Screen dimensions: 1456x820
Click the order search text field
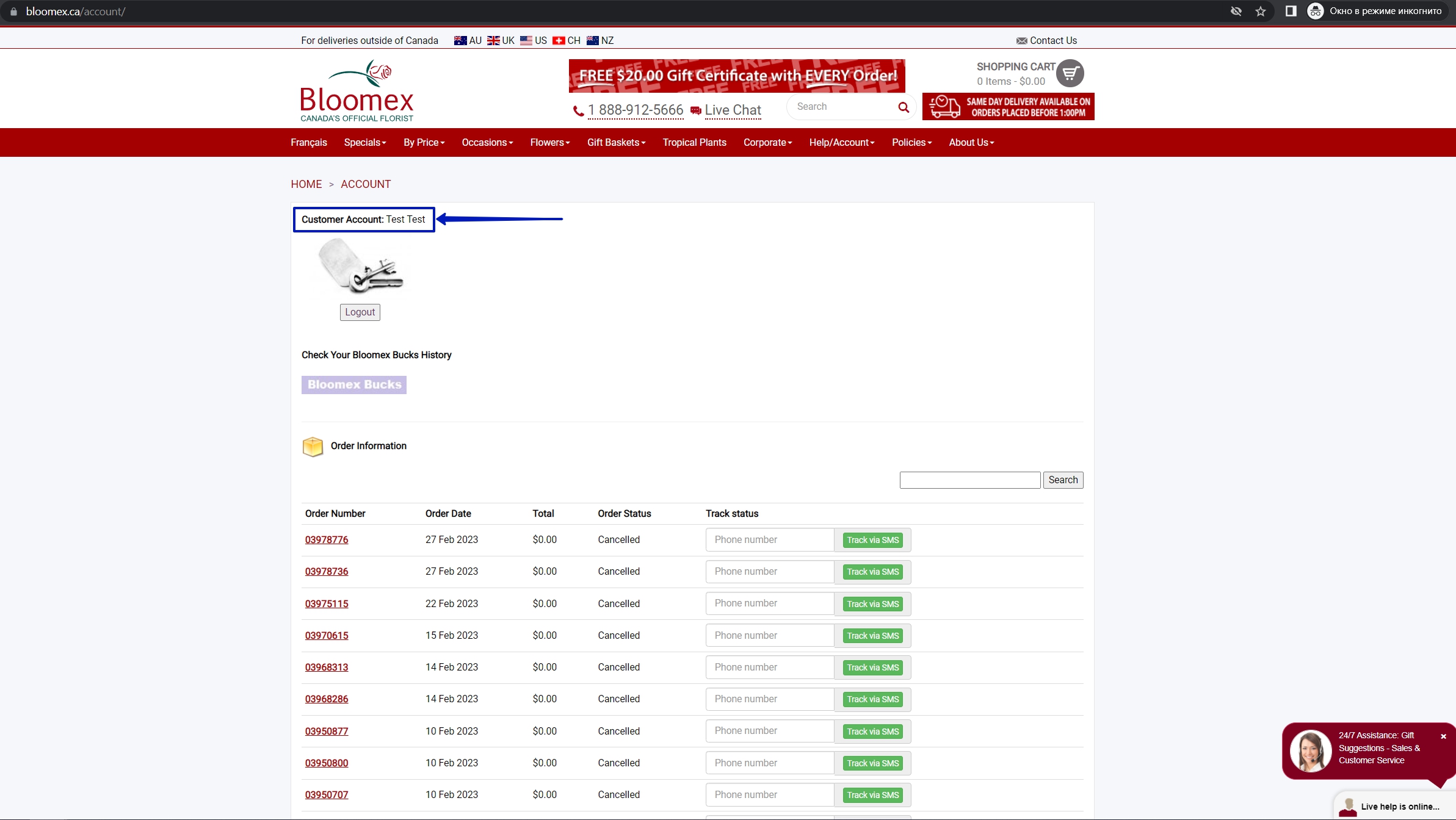pos(969,480)
